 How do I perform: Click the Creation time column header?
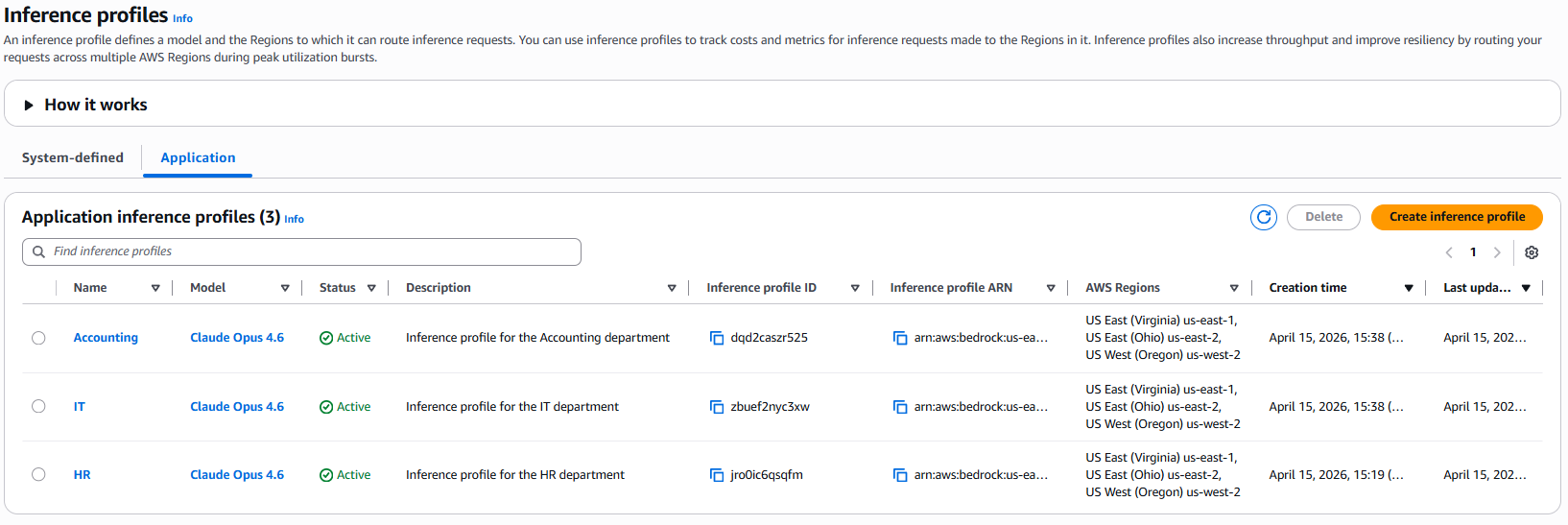coord(1308,288)
